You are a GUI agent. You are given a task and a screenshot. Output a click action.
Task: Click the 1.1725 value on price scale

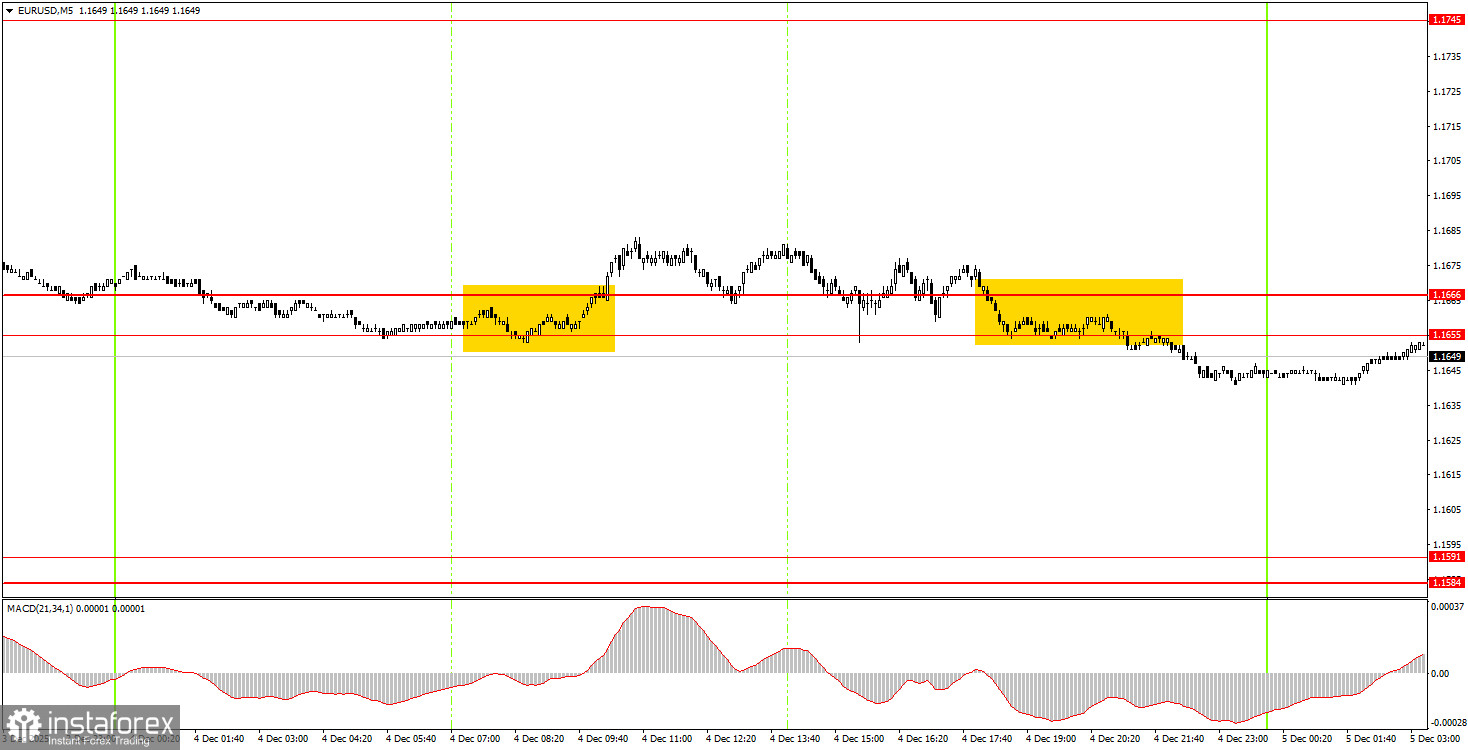1448,92
